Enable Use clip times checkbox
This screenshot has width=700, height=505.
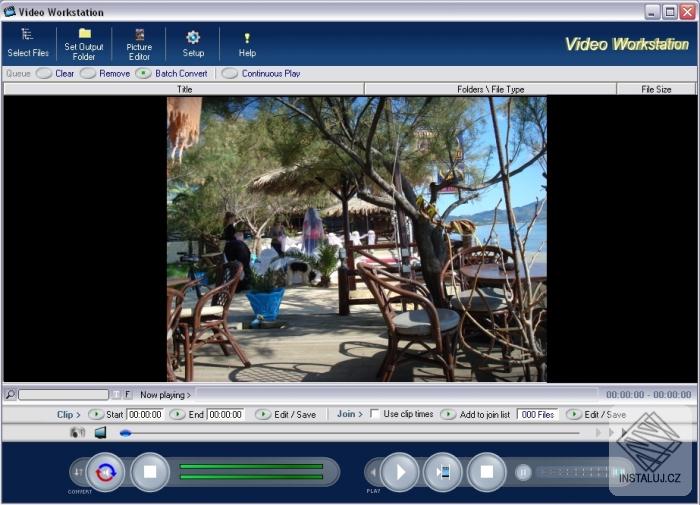pos(375,414)
